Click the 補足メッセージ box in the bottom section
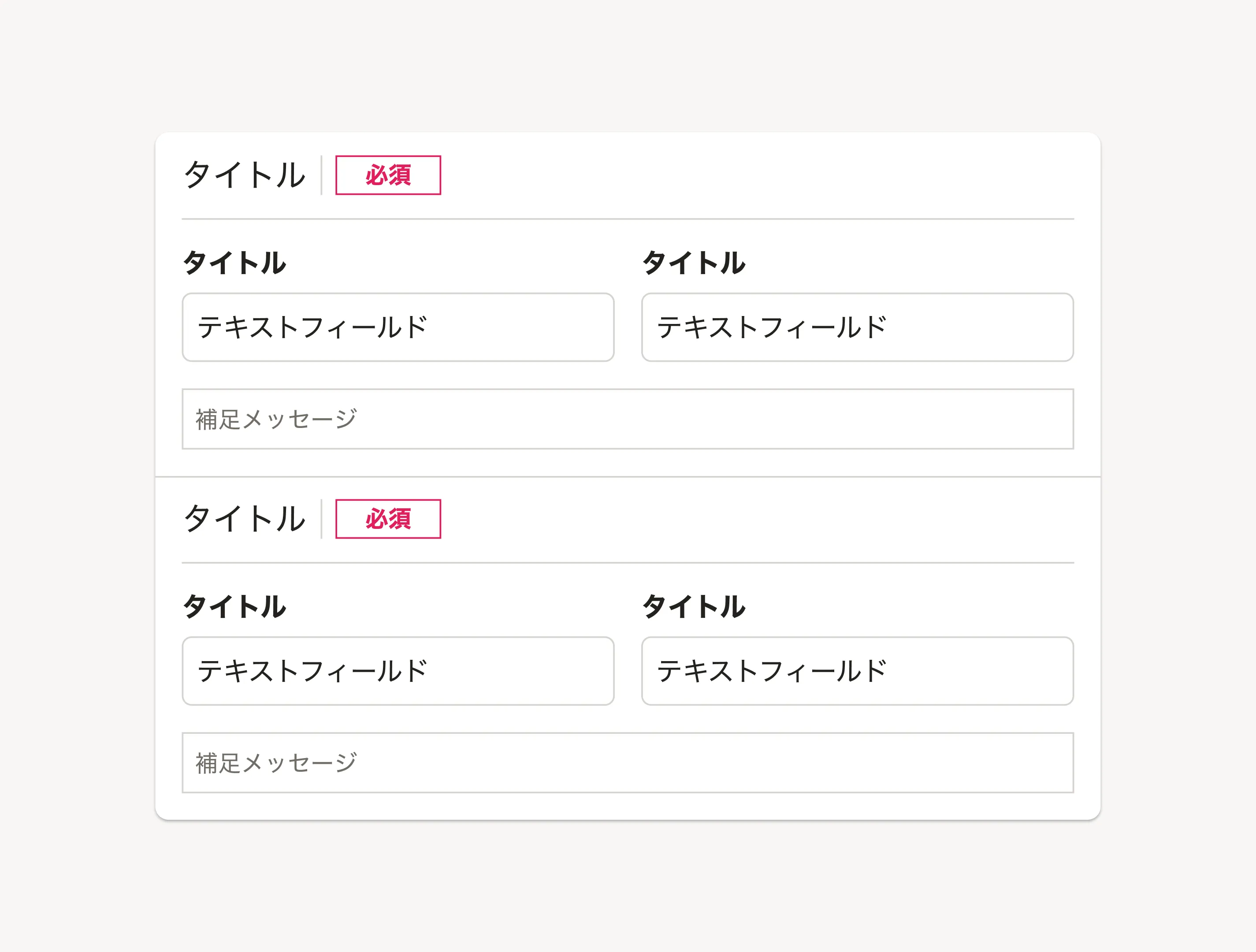Image resolution: width=1256 pixels, height=952 pixels. coord(628,763)
